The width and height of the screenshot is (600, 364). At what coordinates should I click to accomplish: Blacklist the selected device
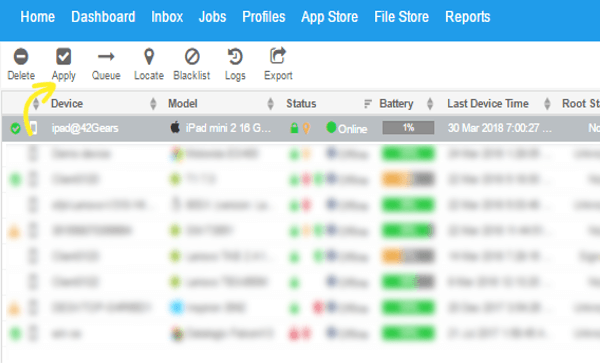(192, 57)
